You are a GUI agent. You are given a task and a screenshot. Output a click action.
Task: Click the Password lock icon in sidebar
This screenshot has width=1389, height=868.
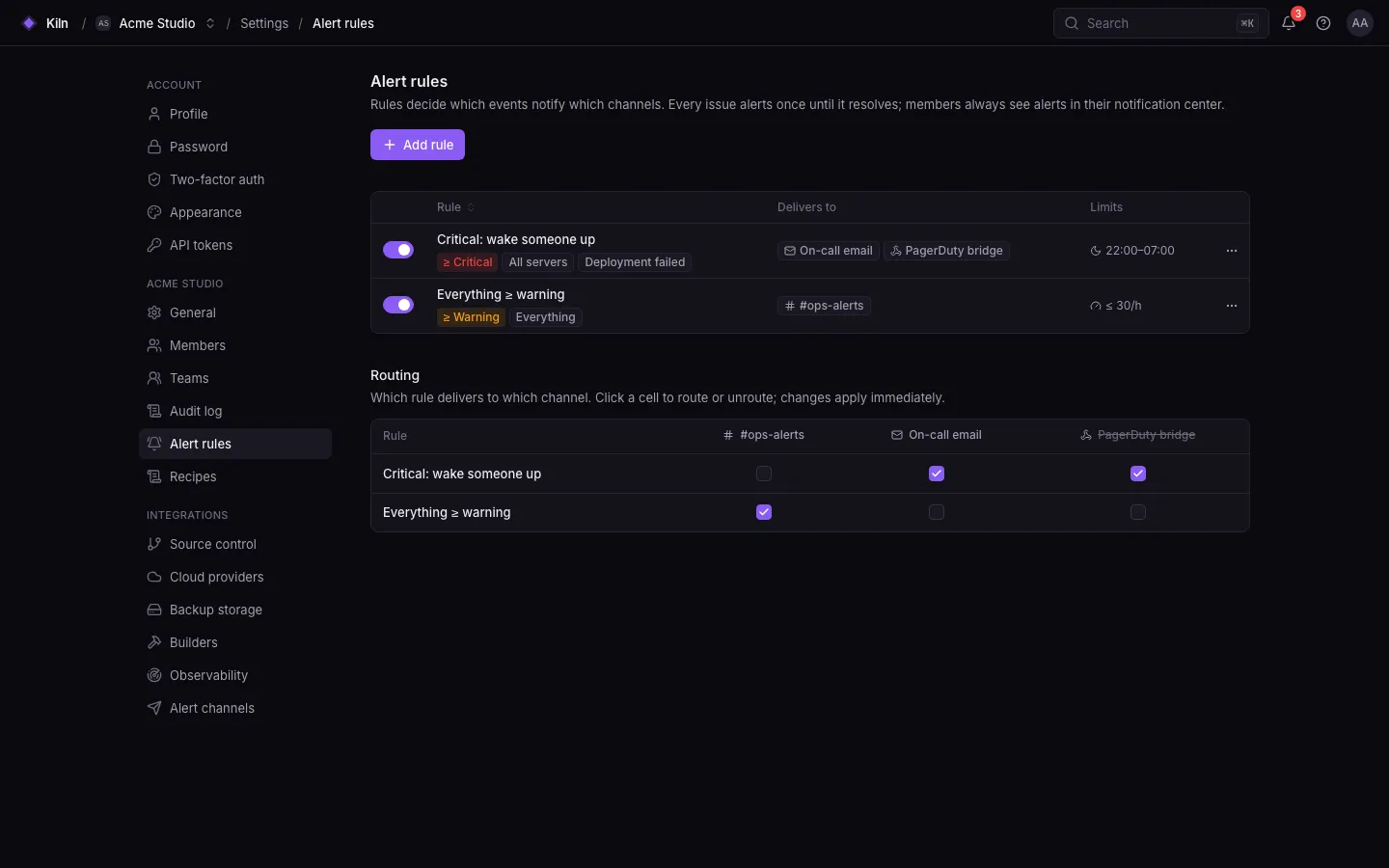(154, 147)
